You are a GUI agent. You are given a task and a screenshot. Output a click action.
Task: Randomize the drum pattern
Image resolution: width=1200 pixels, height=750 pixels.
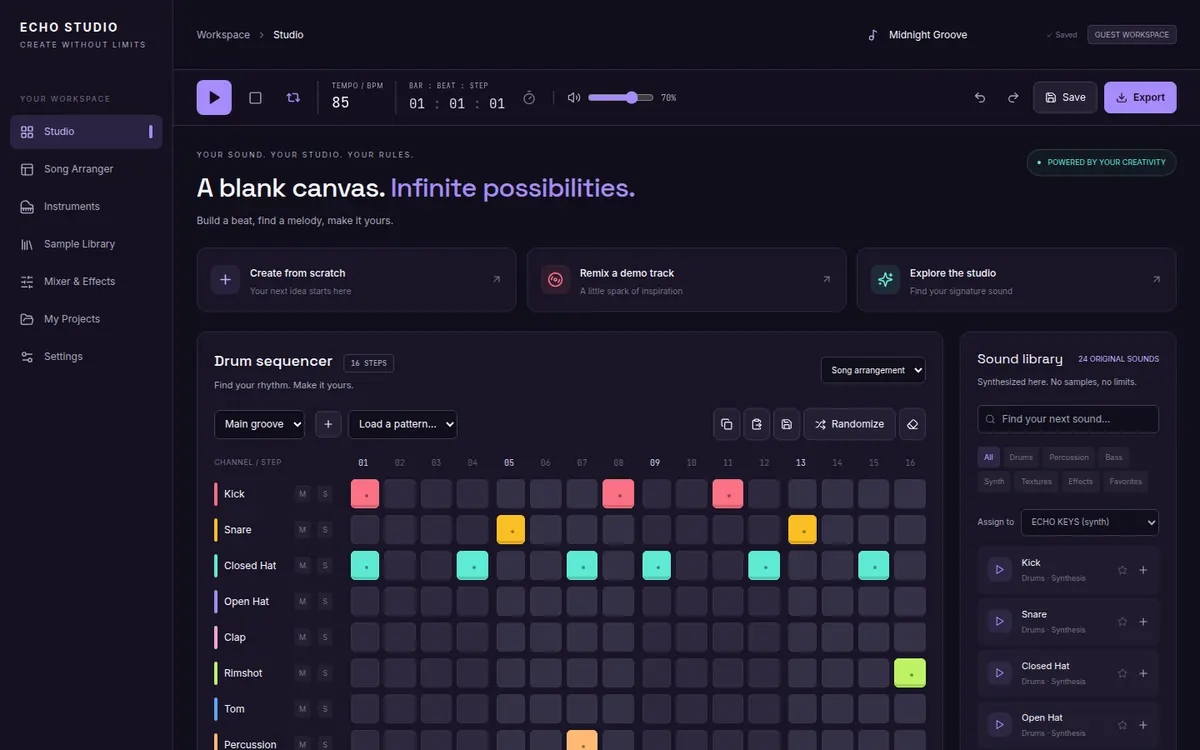(x=849, y=424)
